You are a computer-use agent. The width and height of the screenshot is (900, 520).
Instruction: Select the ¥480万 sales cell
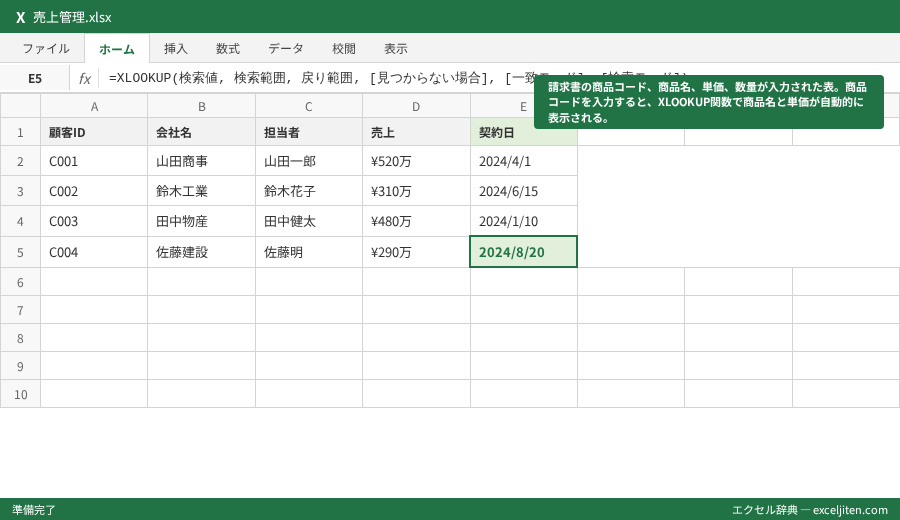[416, 221]
